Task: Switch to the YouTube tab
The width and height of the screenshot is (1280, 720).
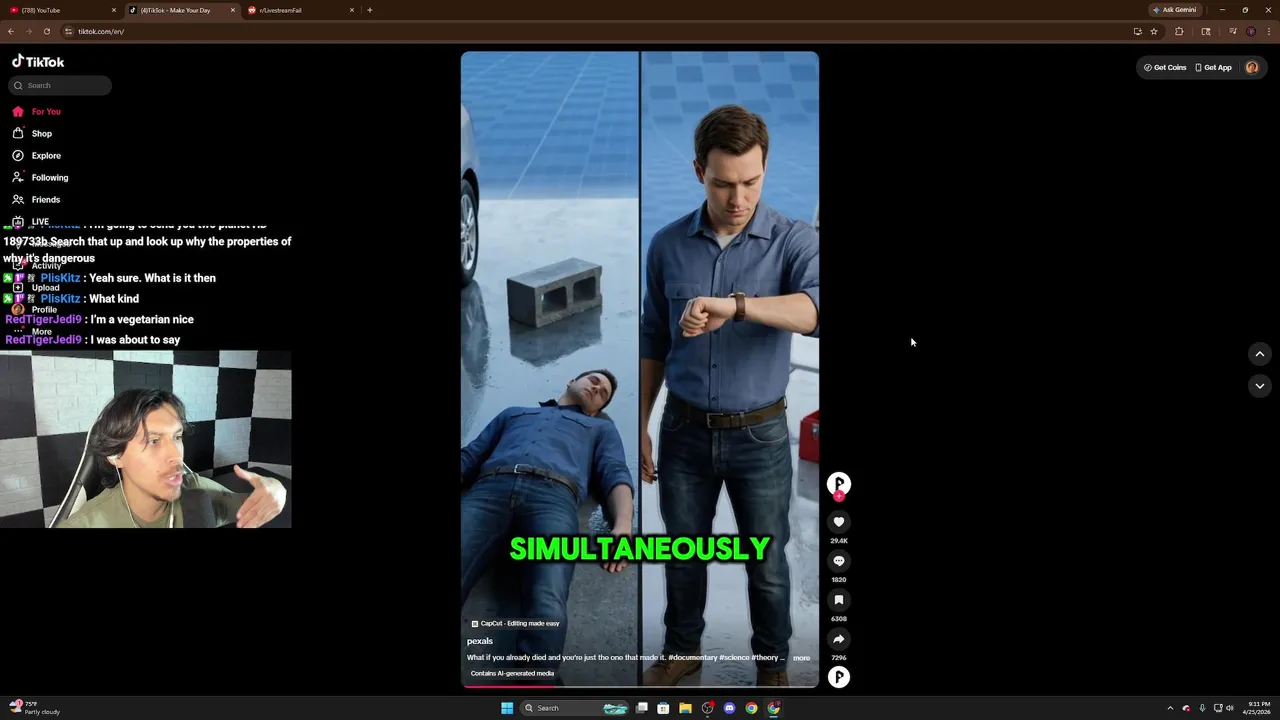Action: click(x=62, y=10)
